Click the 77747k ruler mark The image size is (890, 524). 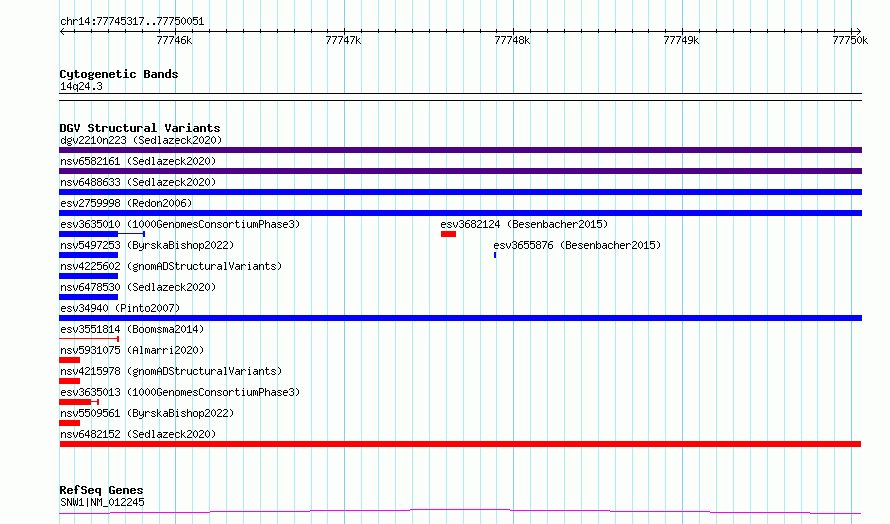(343, 40)
